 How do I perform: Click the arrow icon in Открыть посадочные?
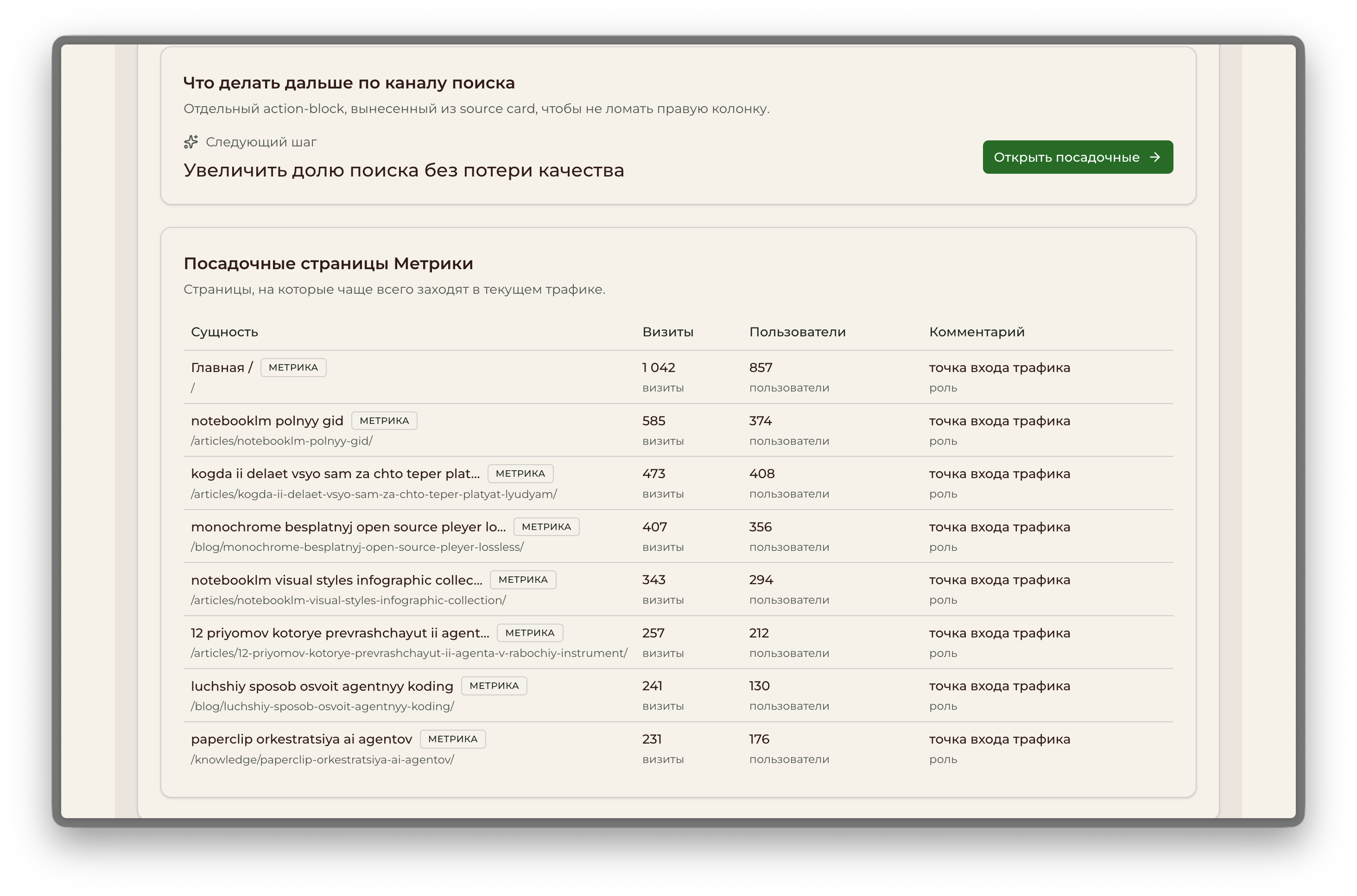pyautogui.click(x=1154, y=157)
